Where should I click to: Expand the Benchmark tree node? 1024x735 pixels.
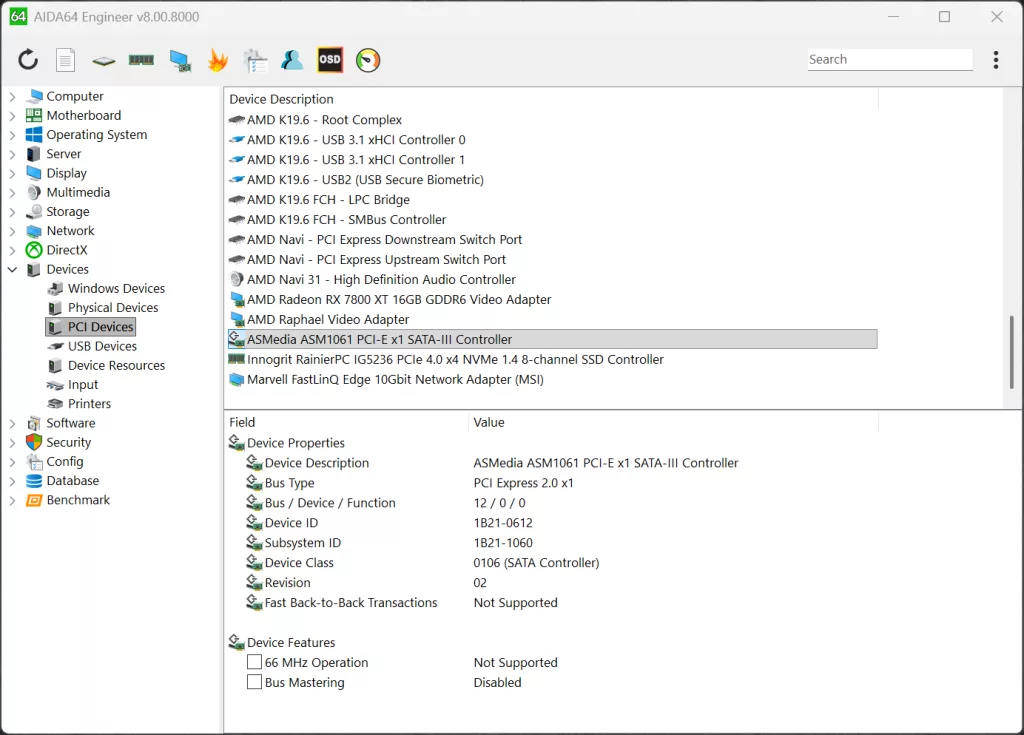click(x=13, y=500)
